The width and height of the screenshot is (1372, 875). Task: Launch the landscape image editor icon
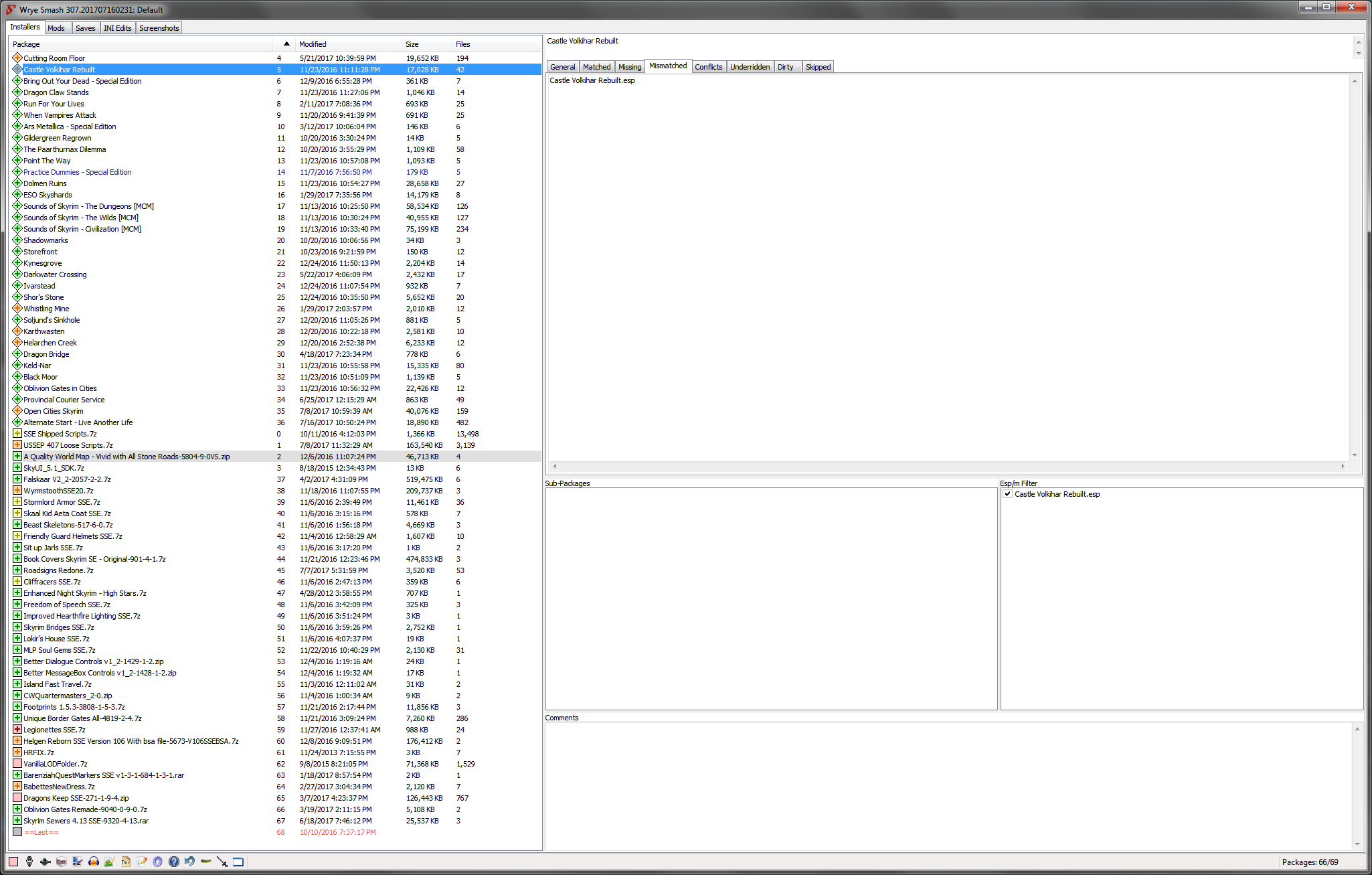click(110, 862)
